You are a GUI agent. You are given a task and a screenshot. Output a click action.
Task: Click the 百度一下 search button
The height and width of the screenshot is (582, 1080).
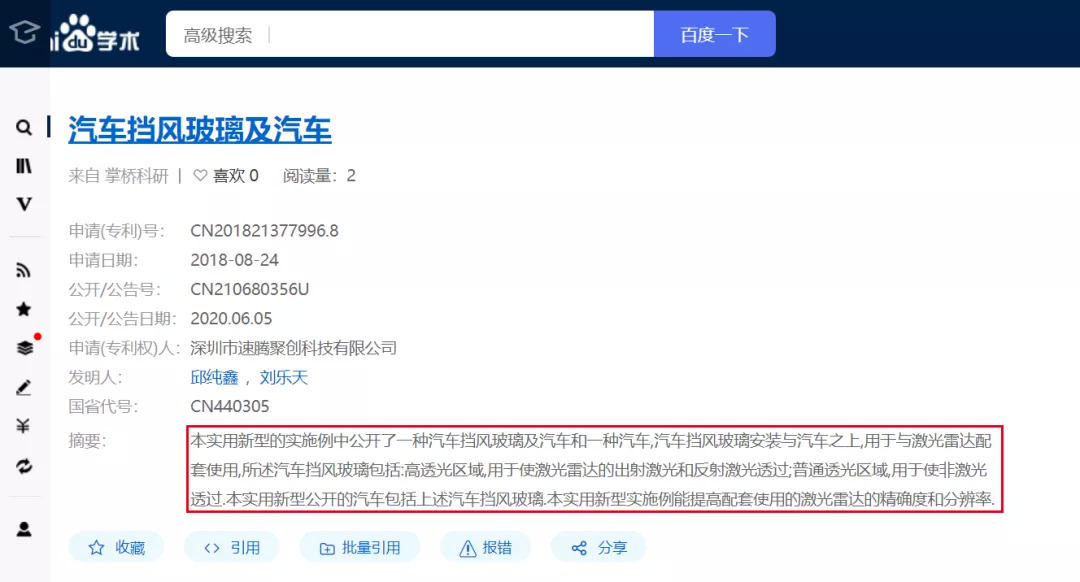[714, 34]
